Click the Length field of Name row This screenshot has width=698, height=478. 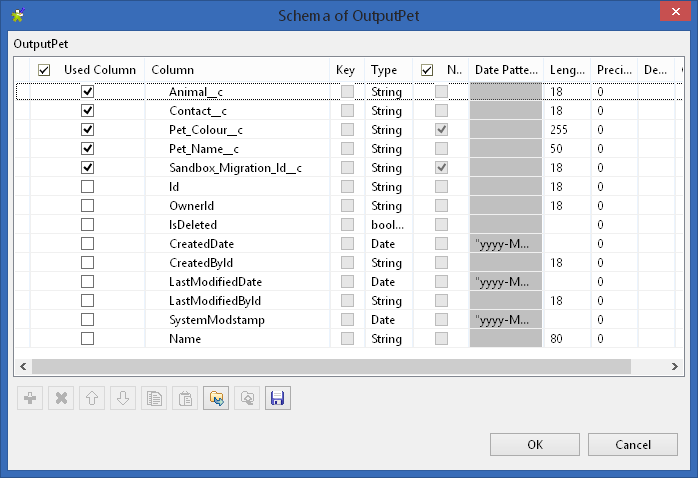coord(565,339)
